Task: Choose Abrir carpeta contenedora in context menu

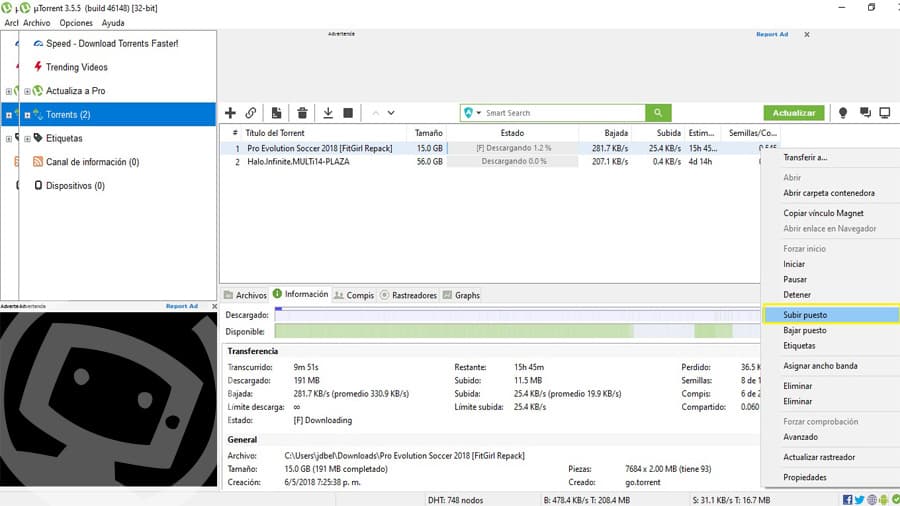Action: (x=830, y=193)
